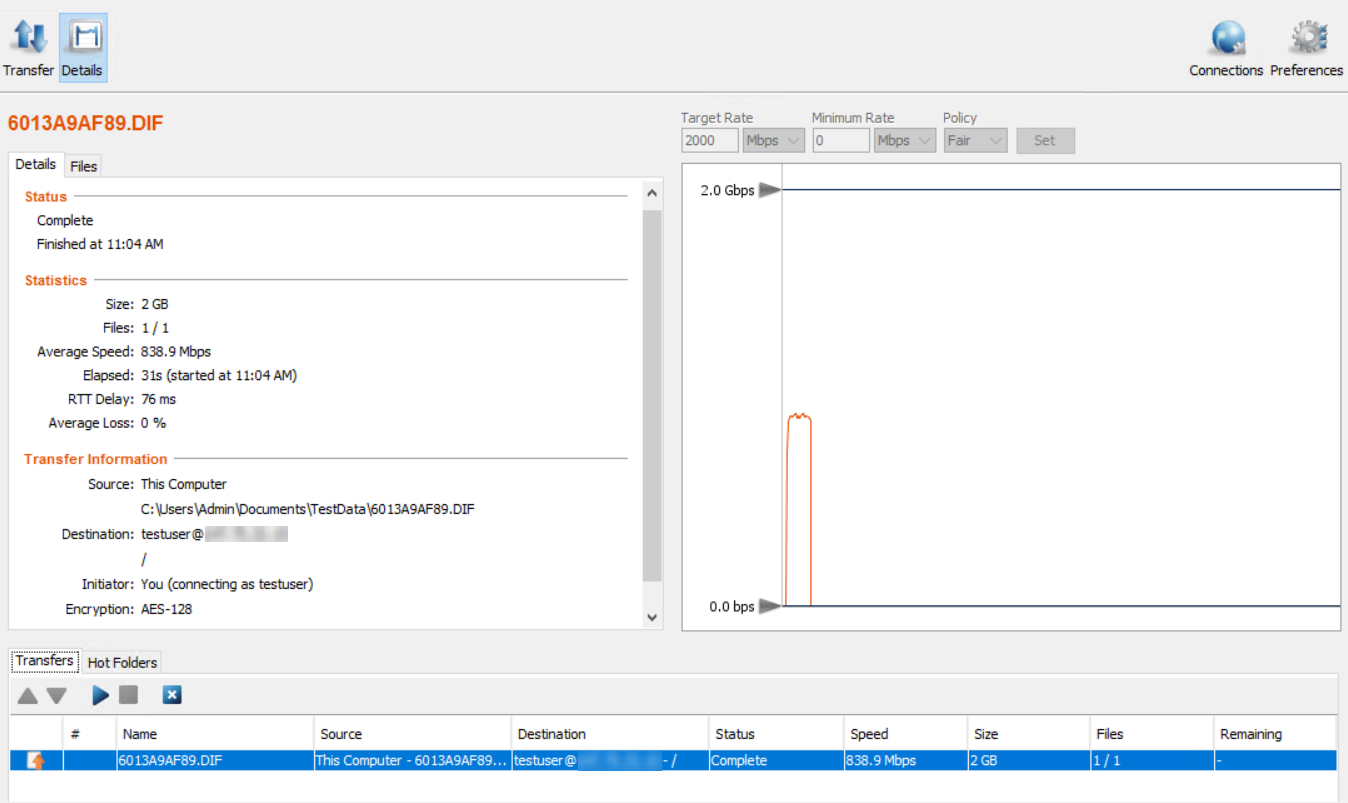Open the Transfer view icon
This screenshot has width=1348, height=803.
29,47
